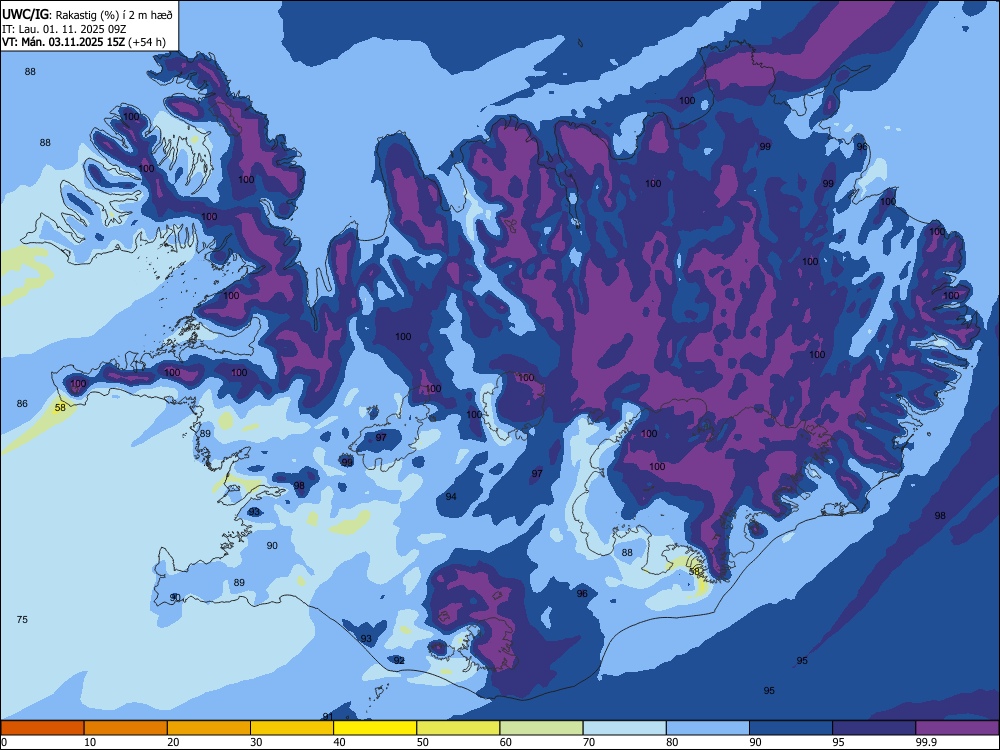Click the 80–90 medium blue legend swatch

(708, 728)
